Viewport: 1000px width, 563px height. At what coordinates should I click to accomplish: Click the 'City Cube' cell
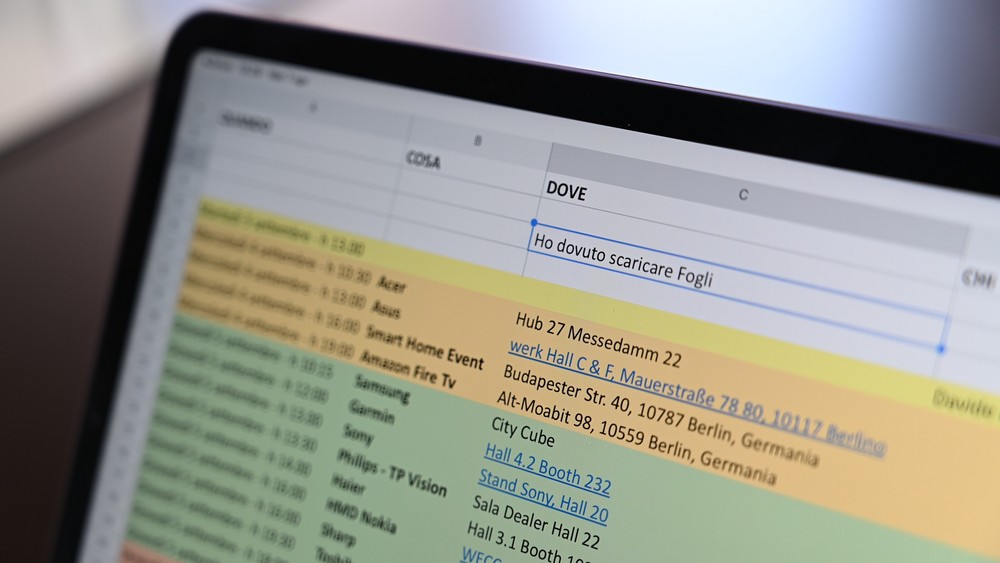pos(522,432)
